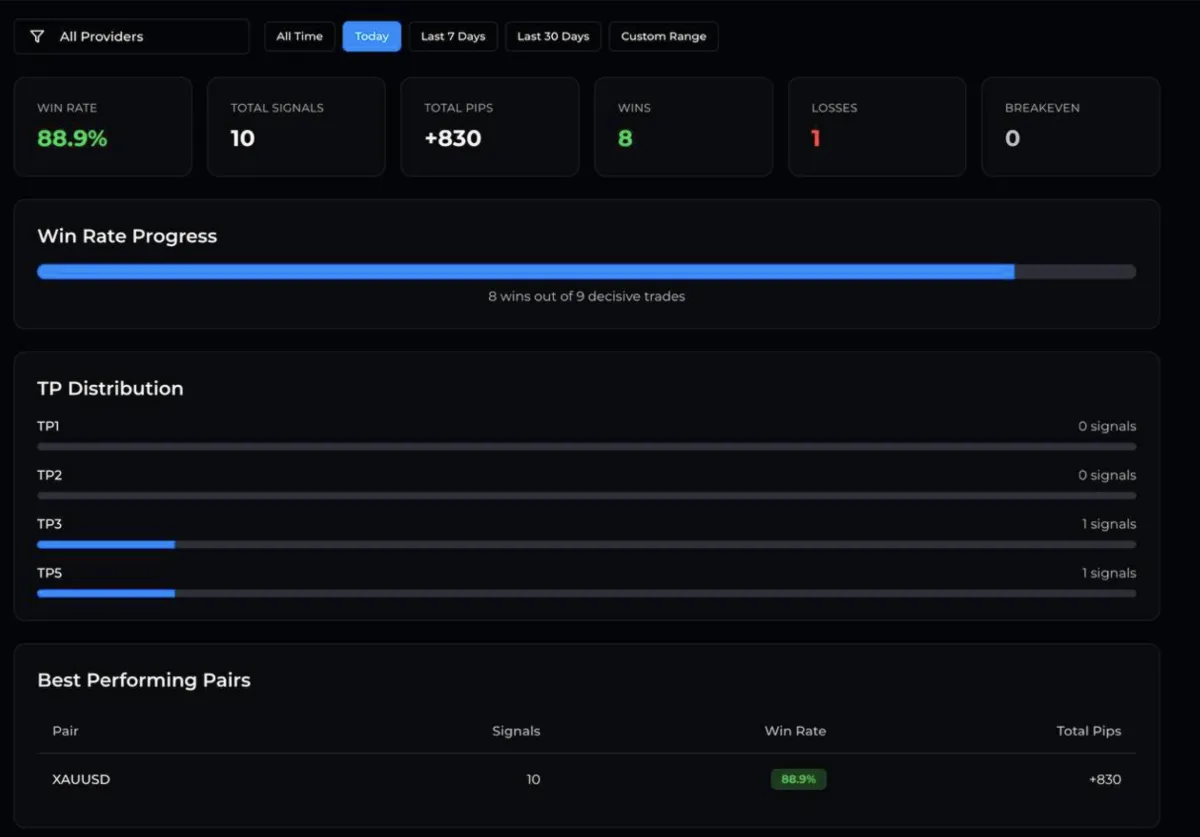This screenshot has width=1200, height=837.
Task: Switch to Last 30 Days
Action: 553,37
